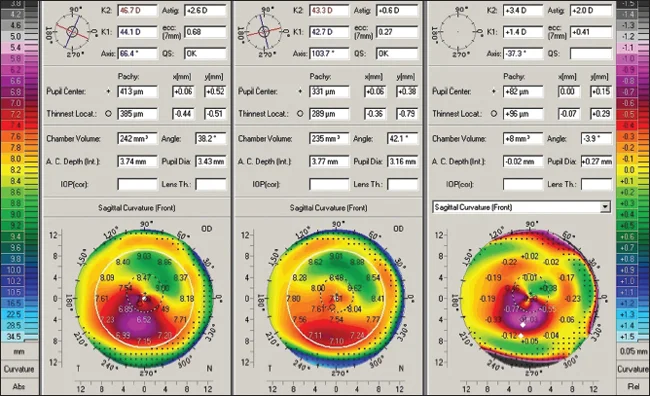This screenshot has width=650, height=396.
Task: Click the difference pachy field +82 µm
Action: (523, 91)
